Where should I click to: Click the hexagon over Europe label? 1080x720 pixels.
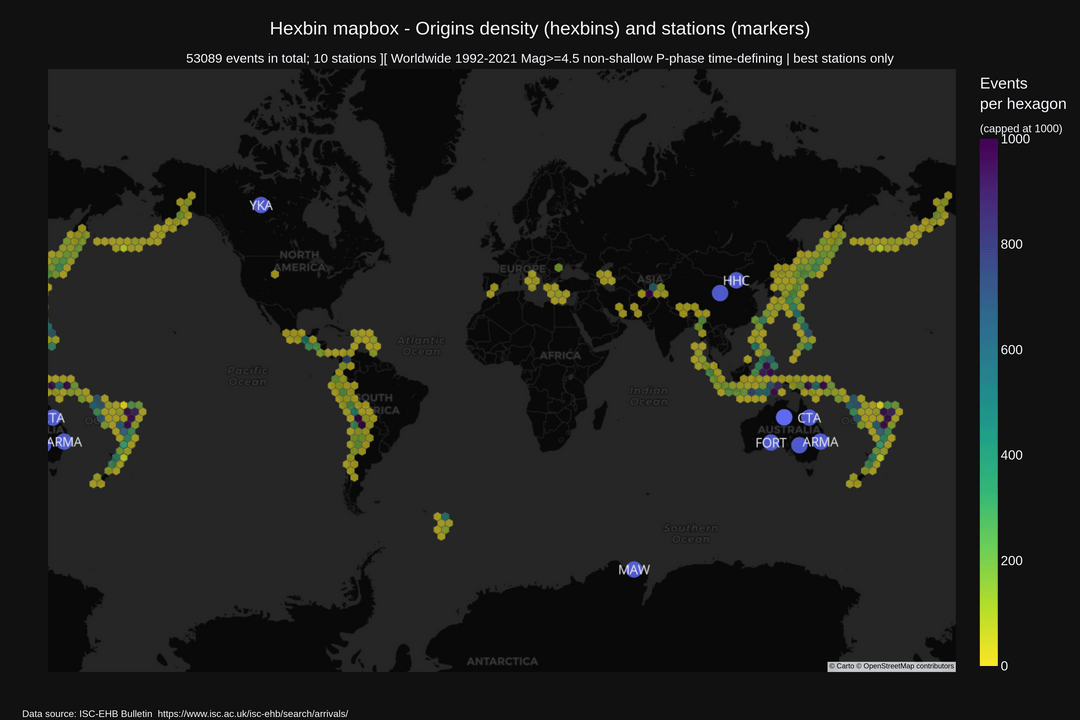[558, 268]
